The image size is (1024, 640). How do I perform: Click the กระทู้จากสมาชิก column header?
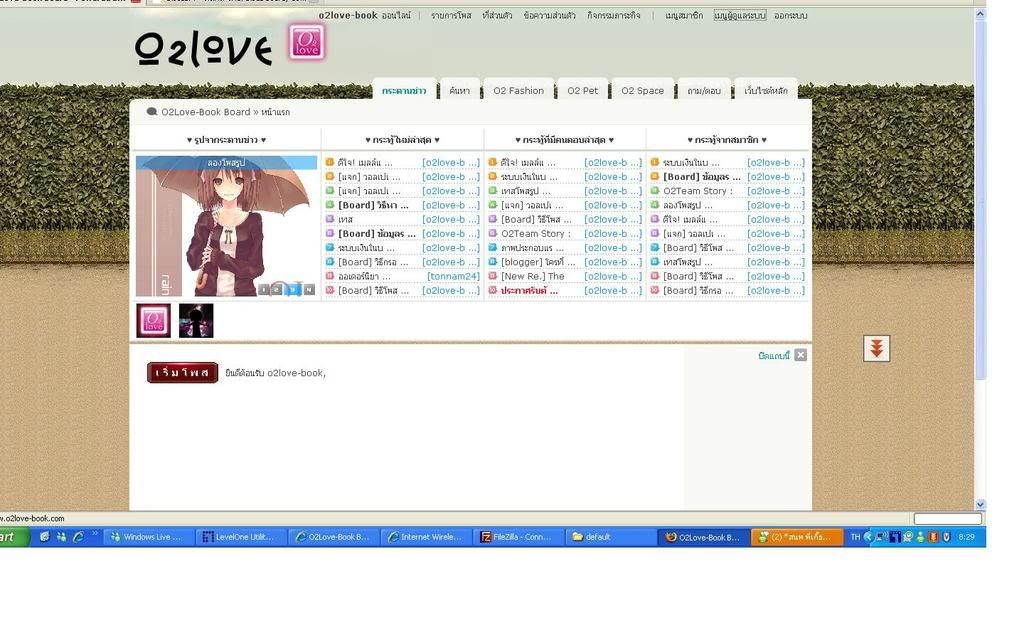tap(727, 140)
